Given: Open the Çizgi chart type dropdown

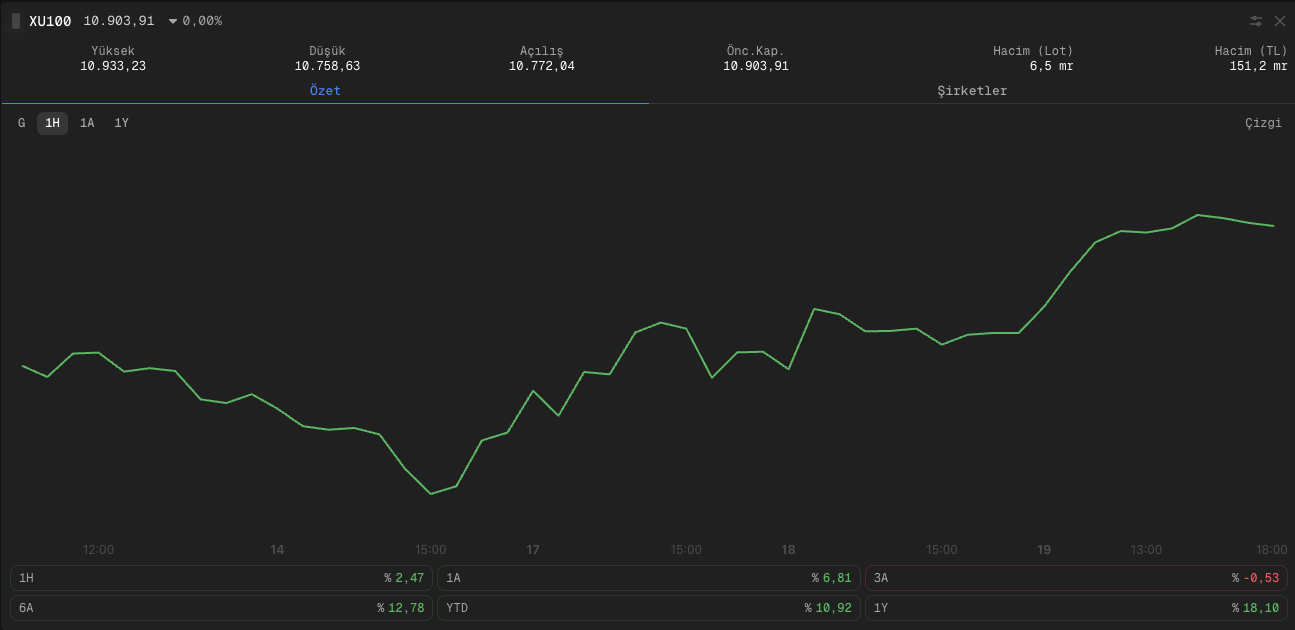Looking at the screenshot, I should pos(1262,123).
